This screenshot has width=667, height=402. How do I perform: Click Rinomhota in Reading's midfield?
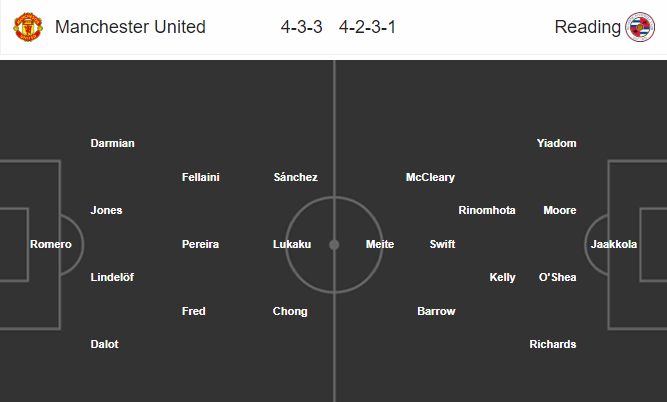coord(487,210)
